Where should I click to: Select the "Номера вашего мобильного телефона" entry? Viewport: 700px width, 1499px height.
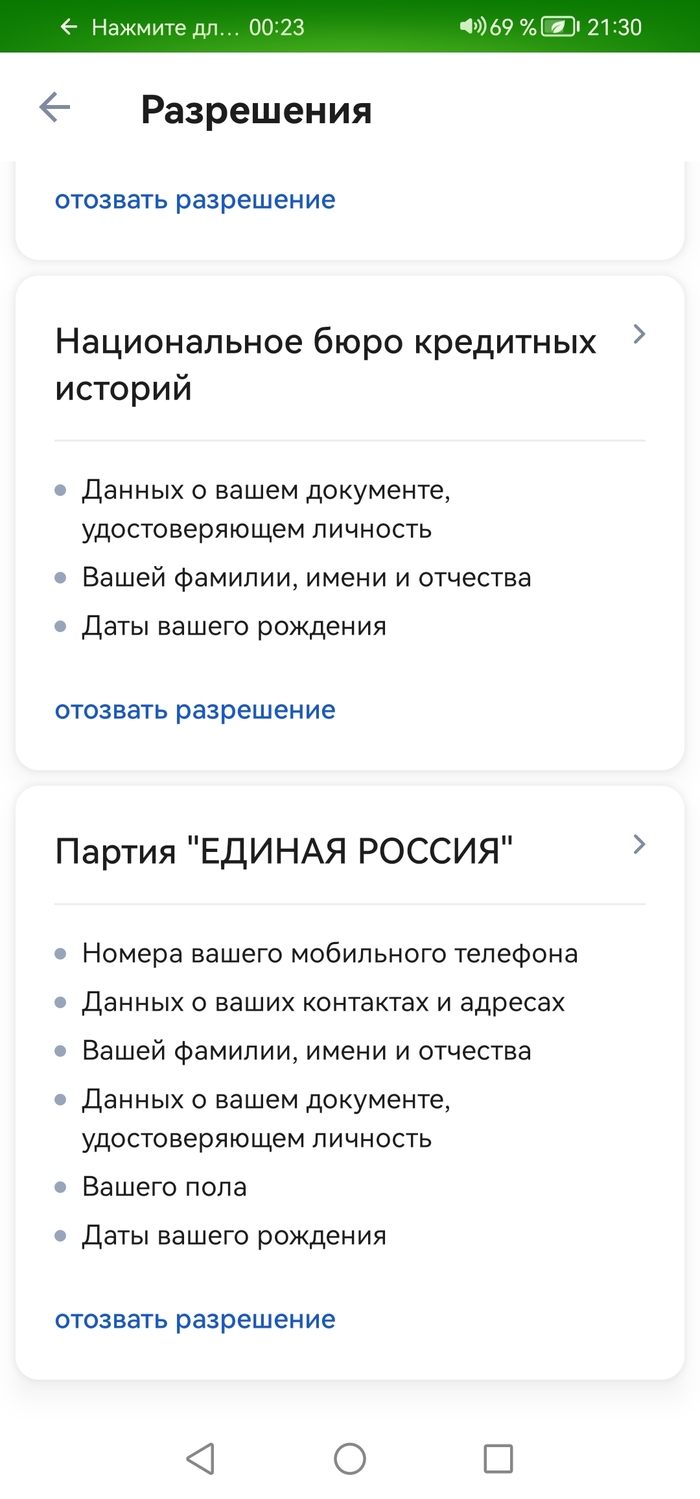coord(330,953)
